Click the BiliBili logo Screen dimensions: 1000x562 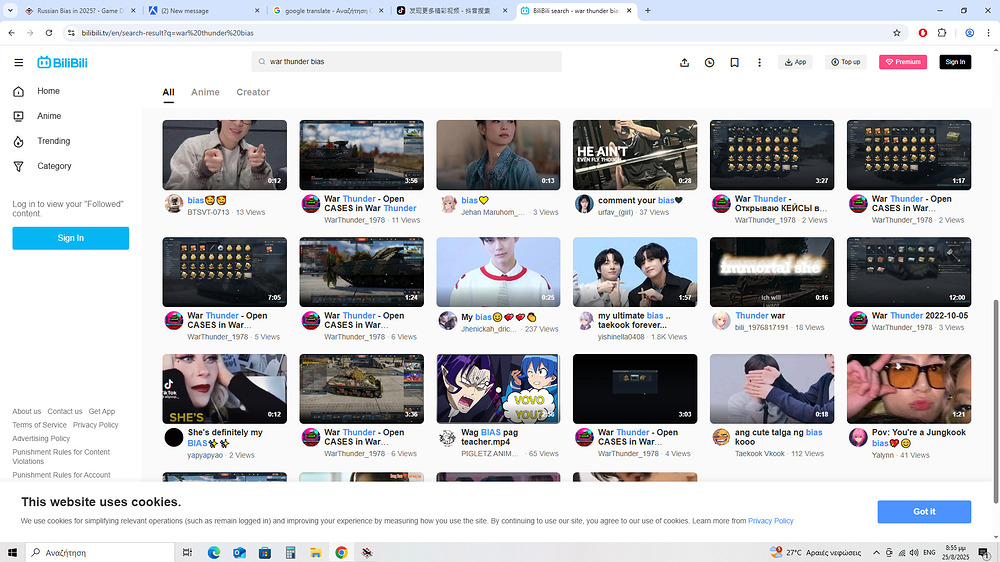click(62, 63)
